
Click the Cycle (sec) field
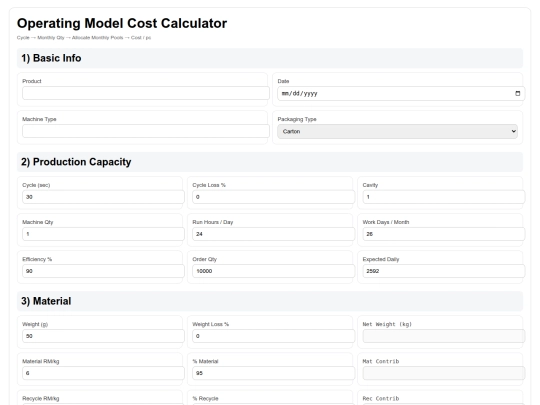point(103,197)
